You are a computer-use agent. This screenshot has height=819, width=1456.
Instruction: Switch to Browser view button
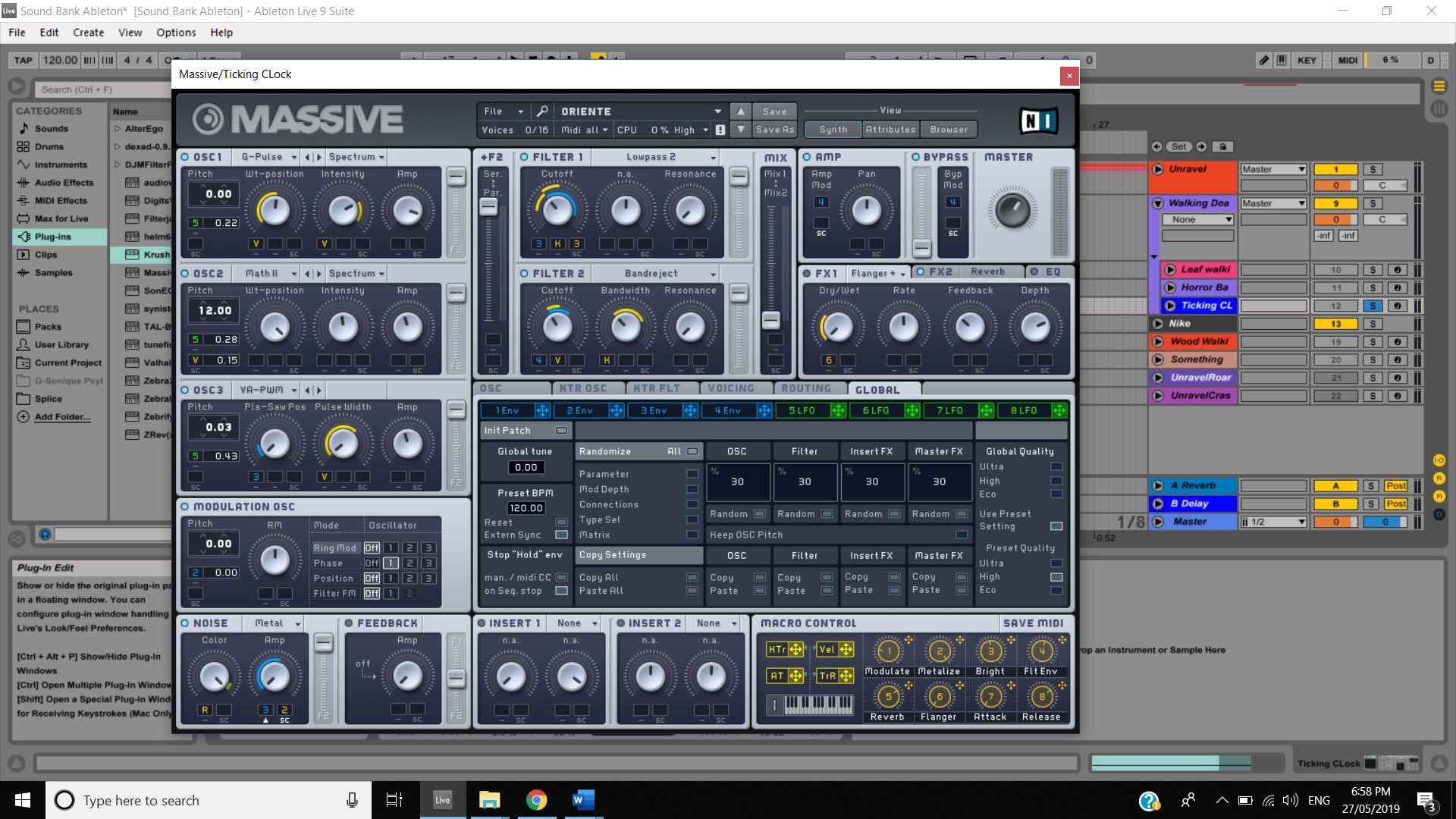point(949,130)
